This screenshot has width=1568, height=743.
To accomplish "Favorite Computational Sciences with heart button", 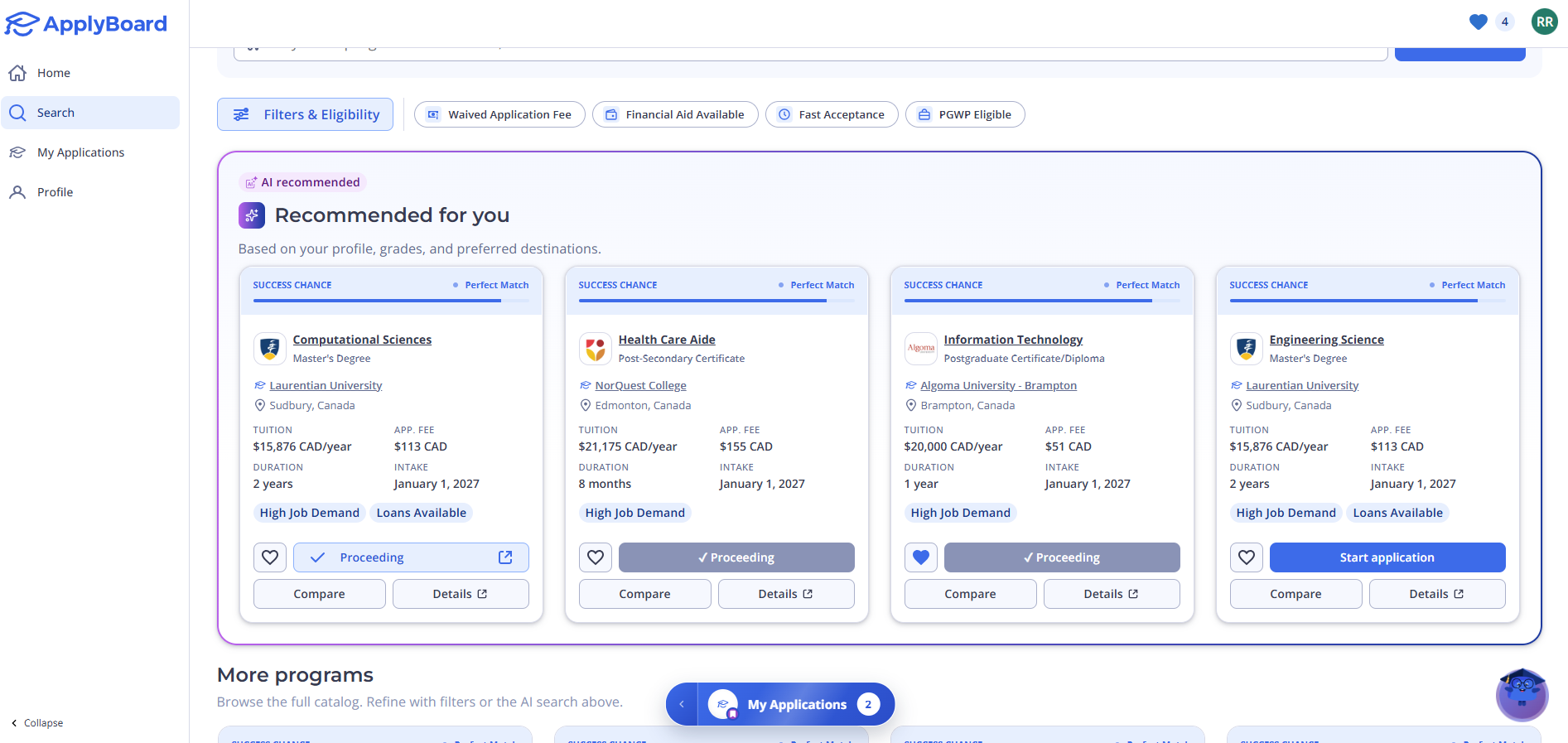I will [270, 557].
